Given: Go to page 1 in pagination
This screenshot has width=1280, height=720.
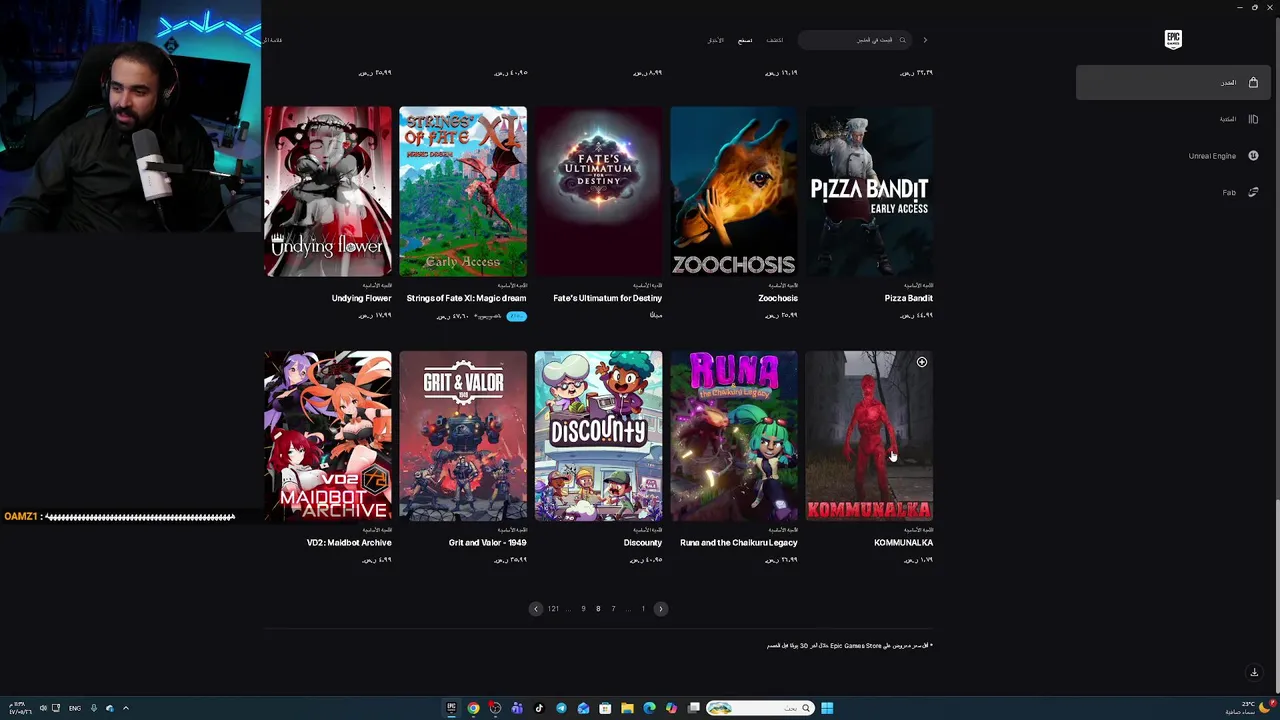Looking at the screenshot, I should [643, 609].
